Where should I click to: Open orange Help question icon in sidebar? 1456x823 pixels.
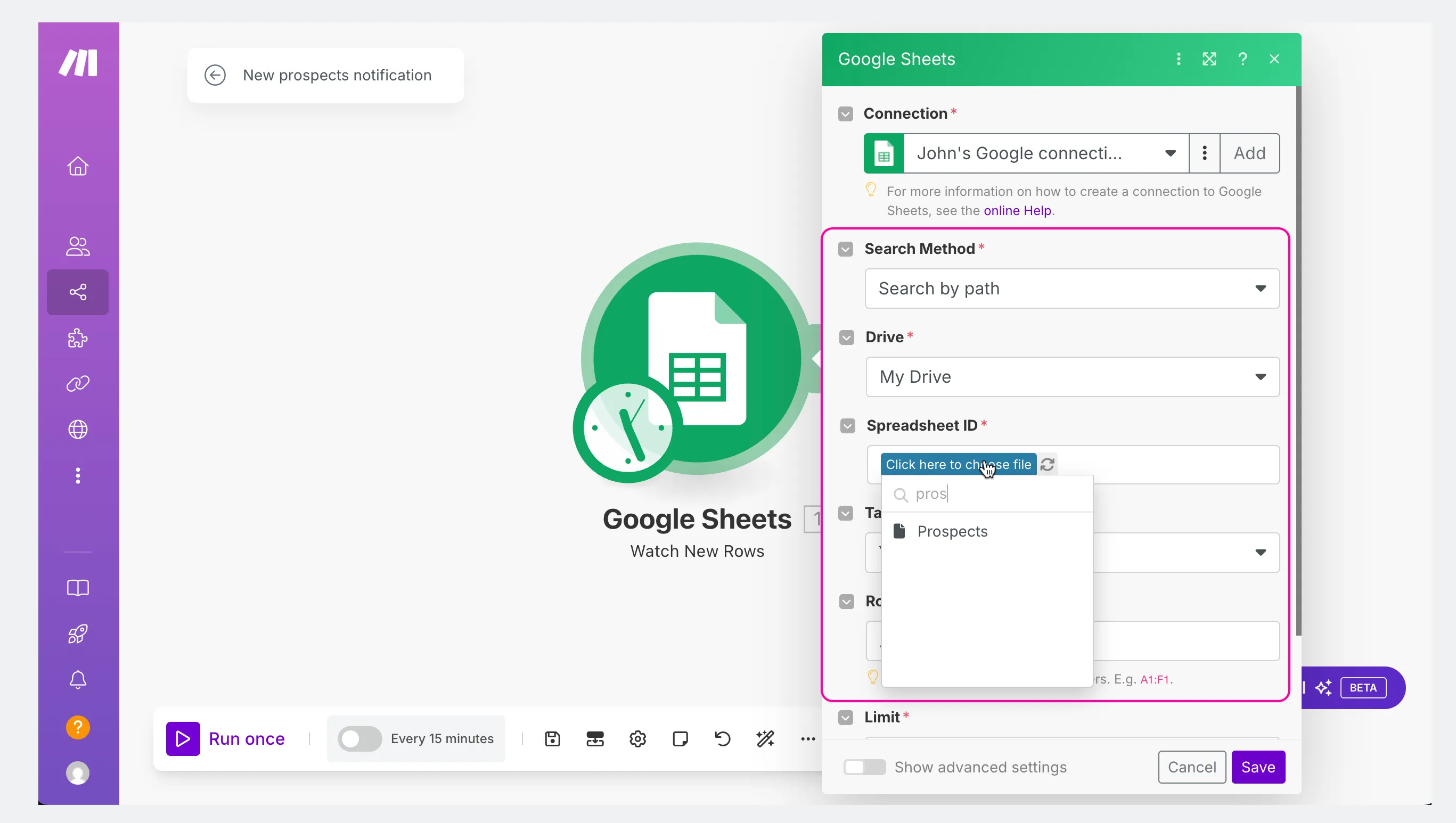click(x=78, y=727)
